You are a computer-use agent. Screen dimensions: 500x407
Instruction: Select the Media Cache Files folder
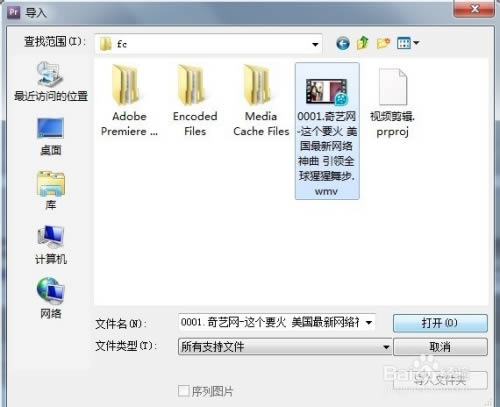[x=261, y=100]
